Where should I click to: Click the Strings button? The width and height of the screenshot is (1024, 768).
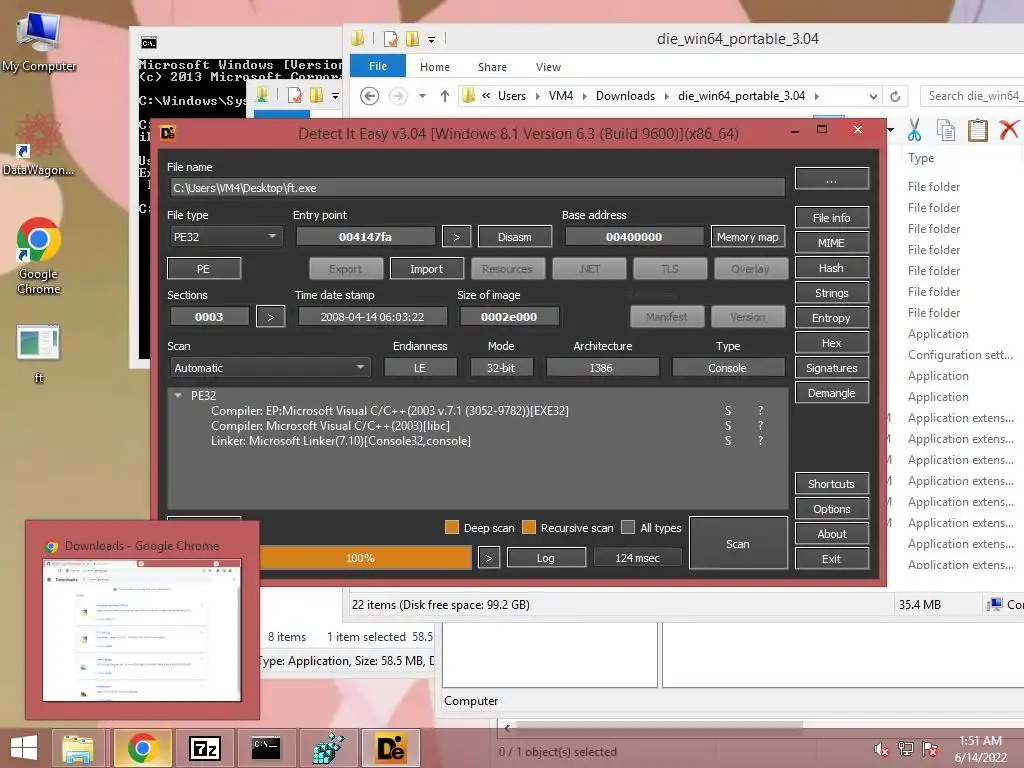831,293
